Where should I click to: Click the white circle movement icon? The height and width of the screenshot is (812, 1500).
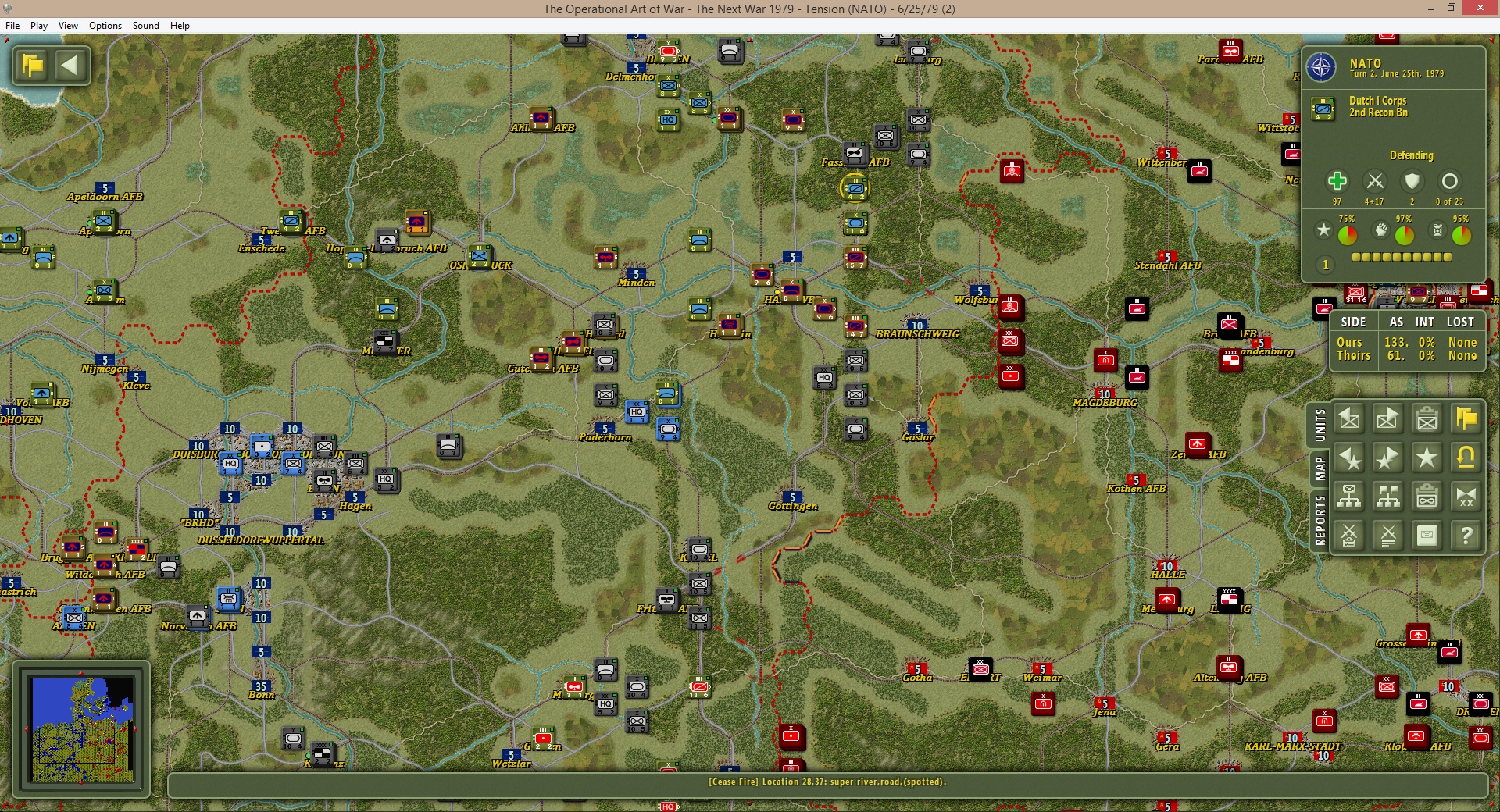(x=1449, y=182)
